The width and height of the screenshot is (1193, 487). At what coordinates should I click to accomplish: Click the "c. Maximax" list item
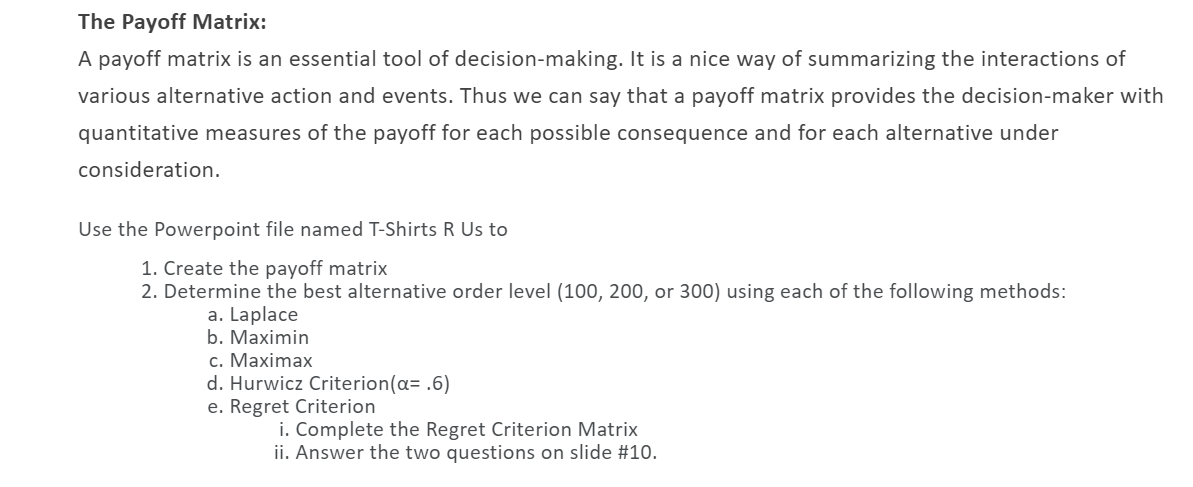259,360
